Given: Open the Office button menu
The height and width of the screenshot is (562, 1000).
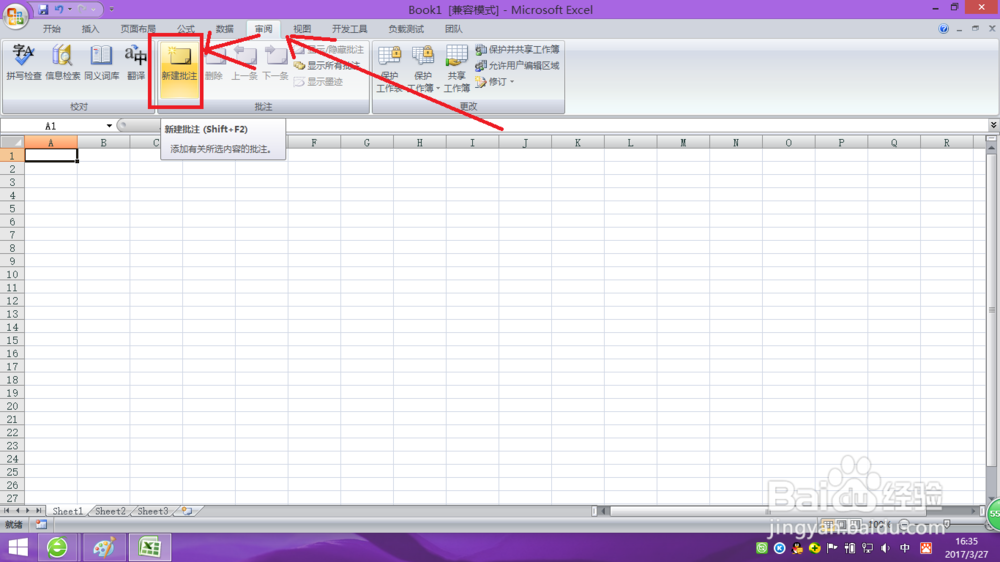Looking at the screenshot, I should 15,15.
